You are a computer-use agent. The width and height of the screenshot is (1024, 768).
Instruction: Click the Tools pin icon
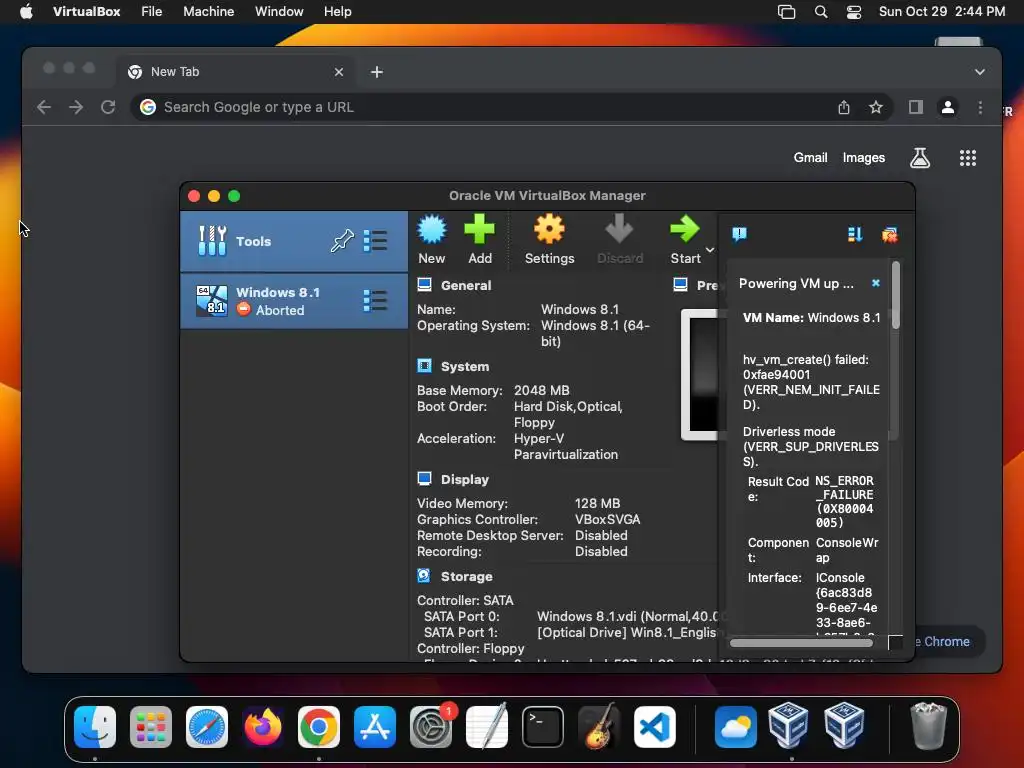[342, 241]
